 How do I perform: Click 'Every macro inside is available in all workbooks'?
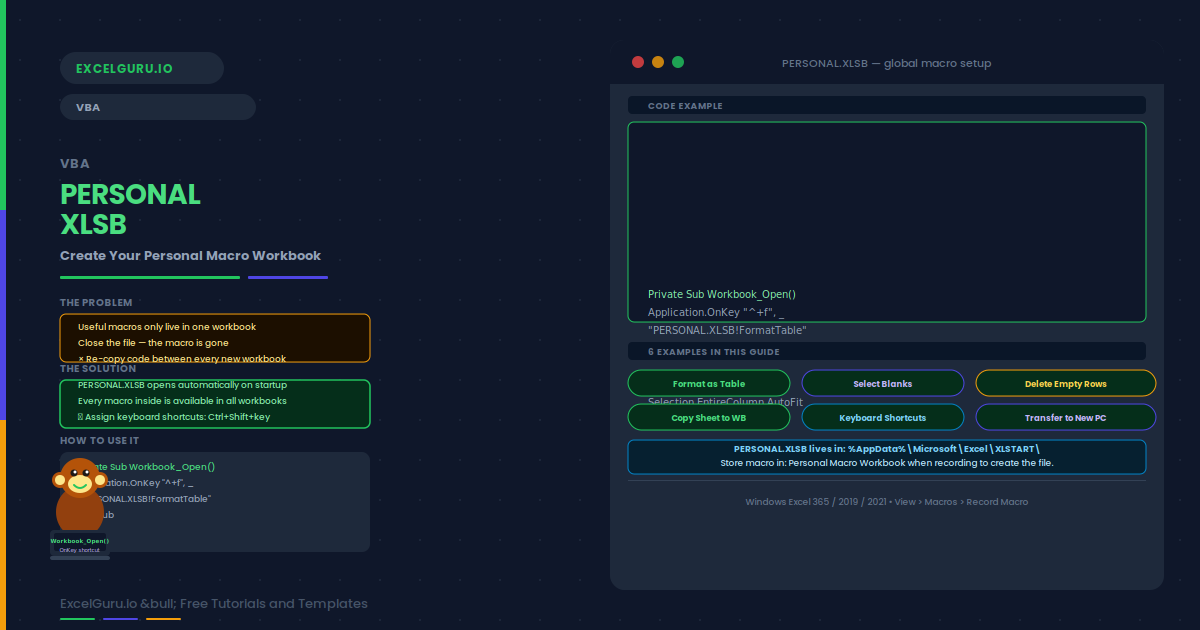(x=182, y=401)
